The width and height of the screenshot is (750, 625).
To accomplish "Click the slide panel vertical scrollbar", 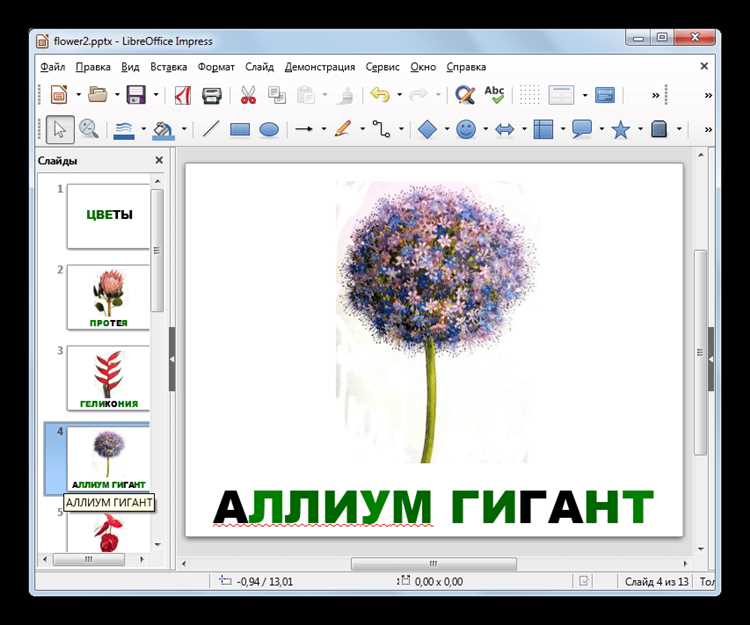I will (x=157, y=251).
